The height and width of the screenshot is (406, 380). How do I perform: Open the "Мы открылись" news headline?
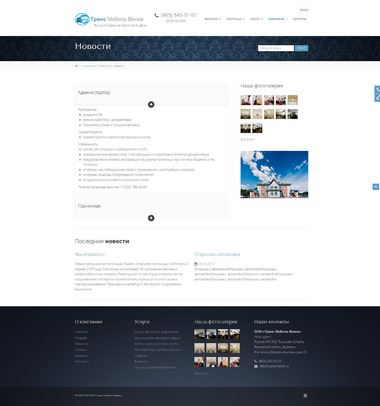click(x=90, y=254)
